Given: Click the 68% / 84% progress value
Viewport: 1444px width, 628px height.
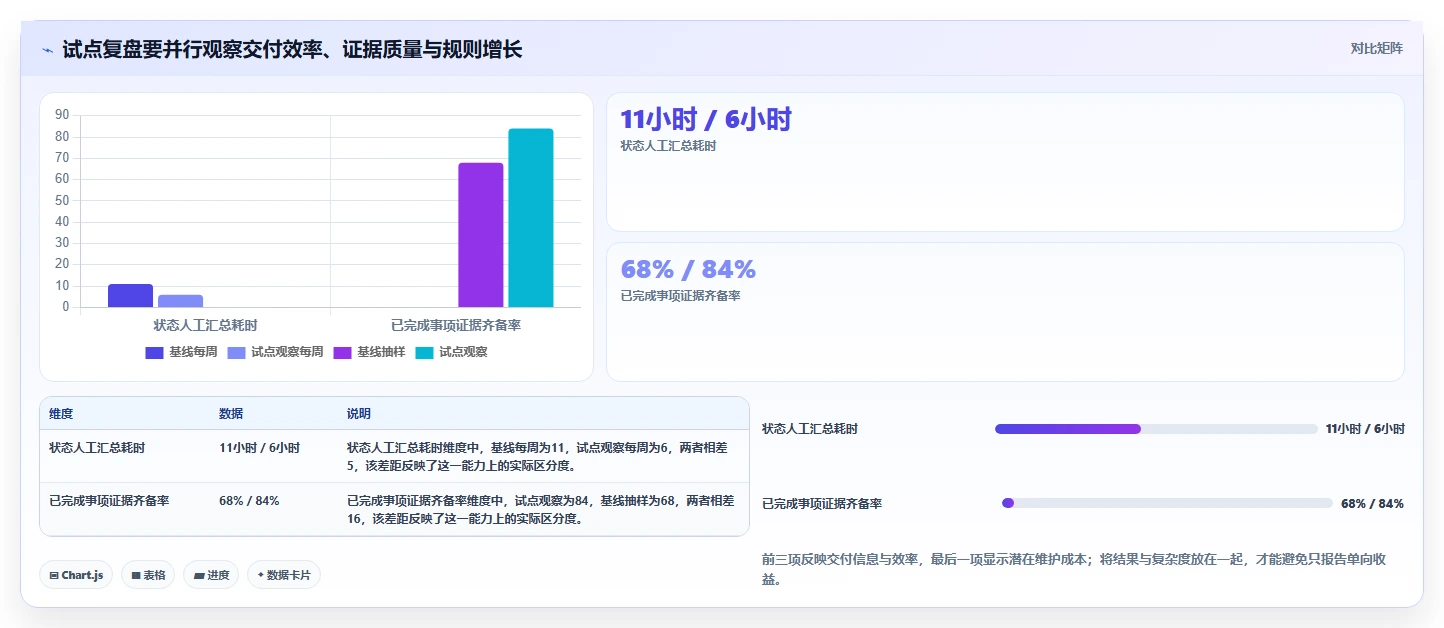Looking at the screenshot, I should coord(1372,504).
